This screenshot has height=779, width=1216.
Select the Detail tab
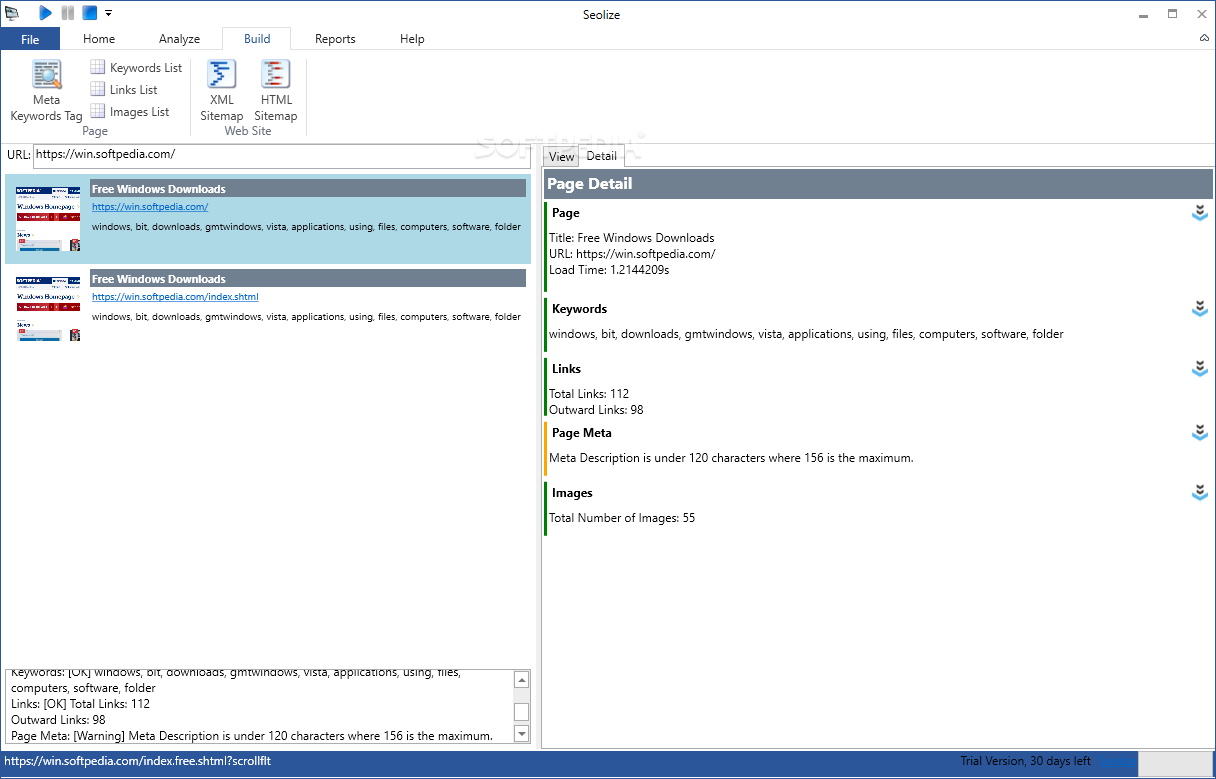click(601, 155)
